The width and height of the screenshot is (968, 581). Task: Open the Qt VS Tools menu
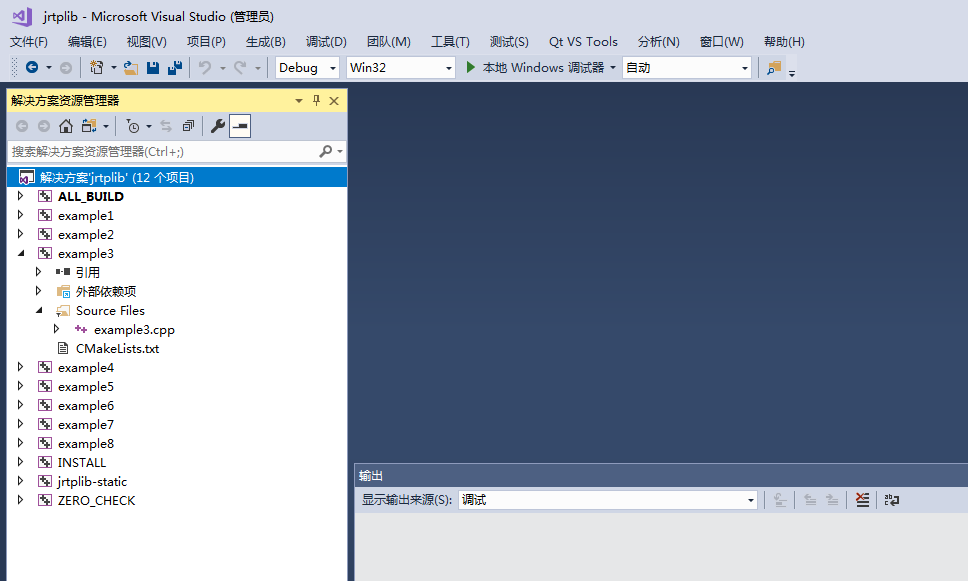point(583,41)
